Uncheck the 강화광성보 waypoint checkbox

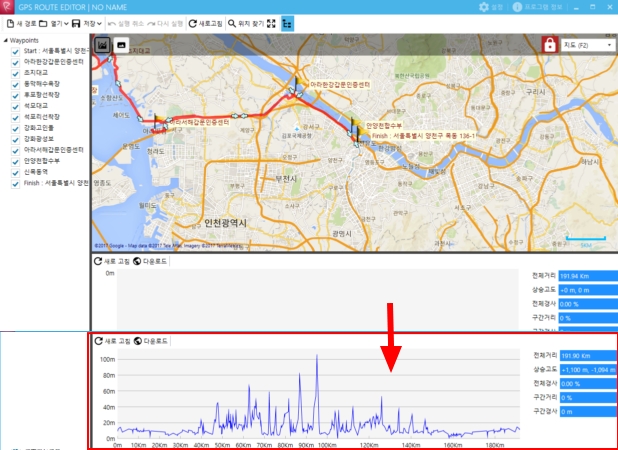click(15, 139)
